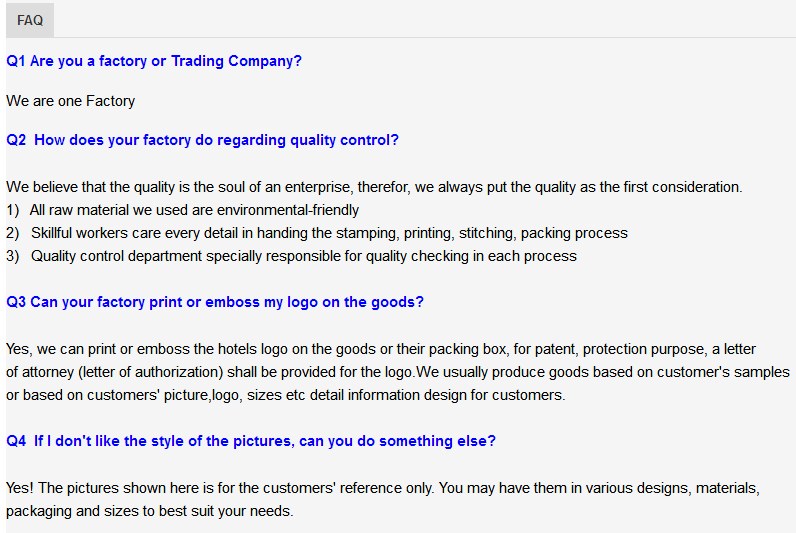Click the line starting 'Yes, we can print'
The width and height of the screenshot is (796, 533).
click(381, 349)
